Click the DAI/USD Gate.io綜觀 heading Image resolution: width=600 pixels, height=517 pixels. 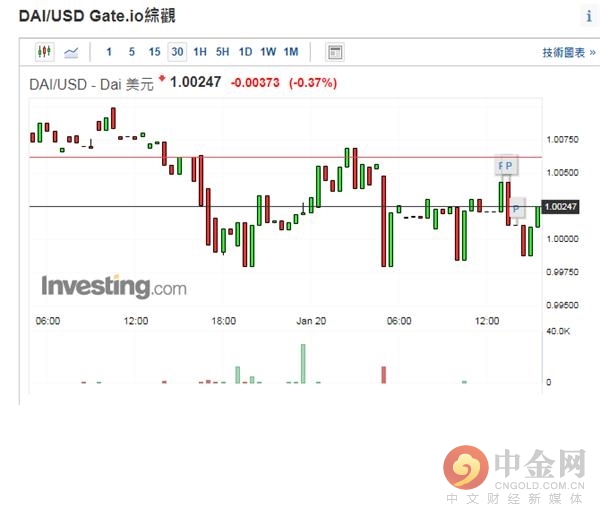coord(97,16)
